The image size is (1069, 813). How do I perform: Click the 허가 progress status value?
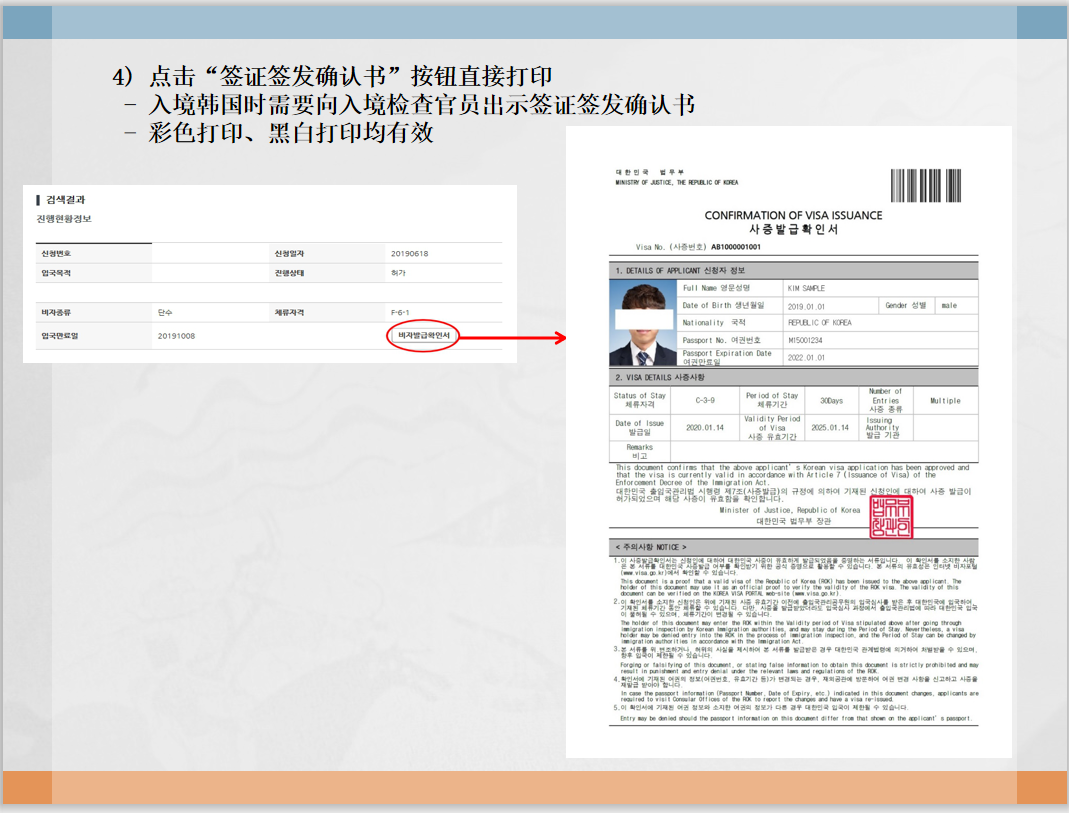click(x=398, y=273)
